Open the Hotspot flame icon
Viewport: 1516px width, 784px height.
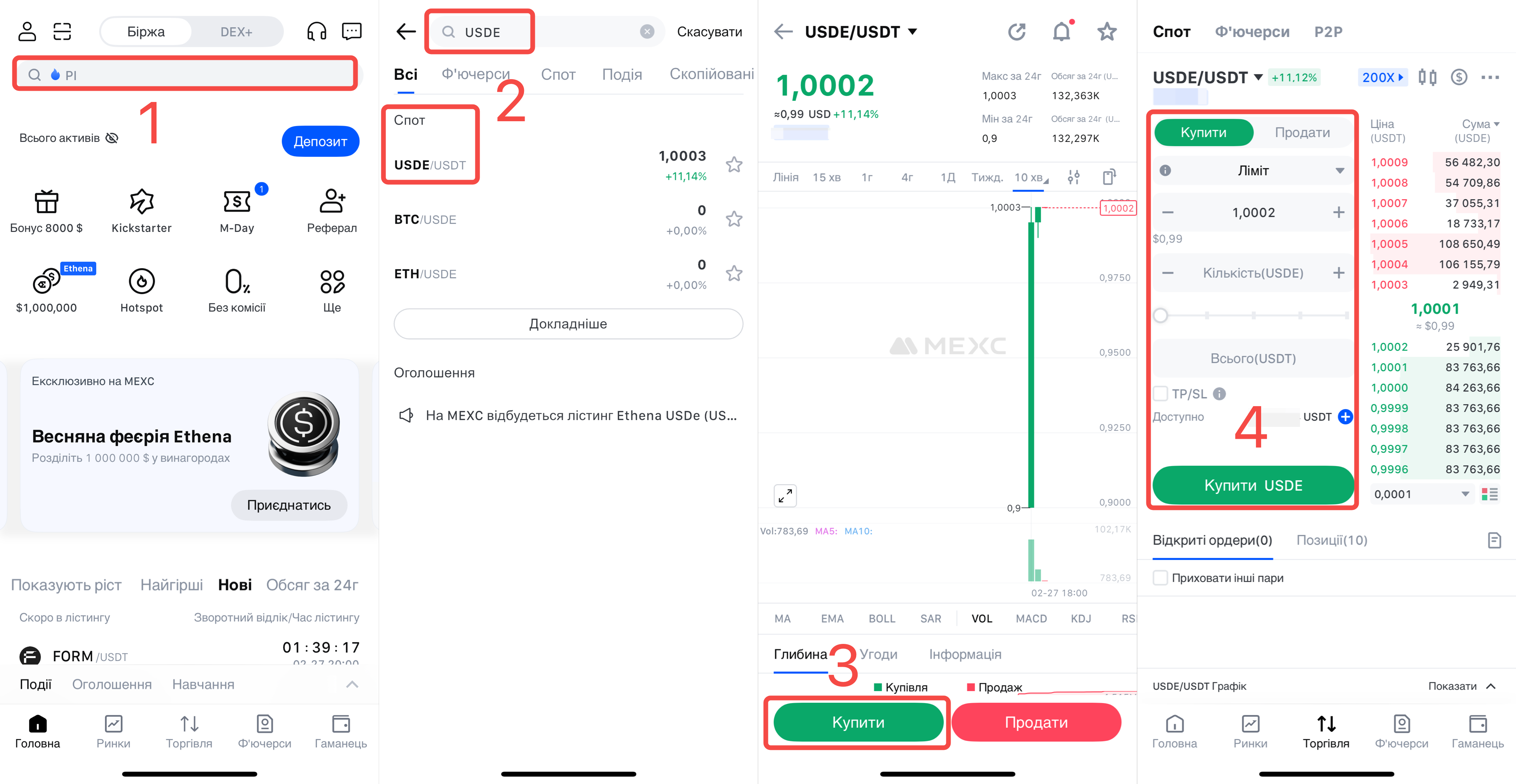141,281
